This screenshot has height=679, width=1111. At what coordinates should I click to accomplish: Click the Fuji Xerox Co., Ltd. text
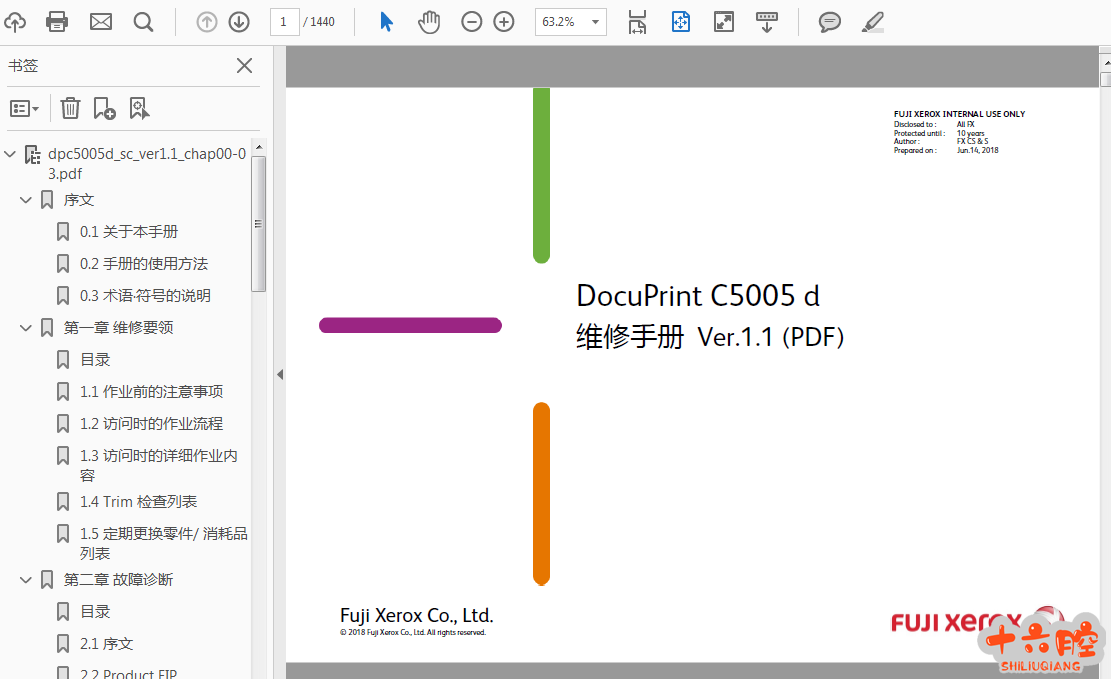point(417,615)
